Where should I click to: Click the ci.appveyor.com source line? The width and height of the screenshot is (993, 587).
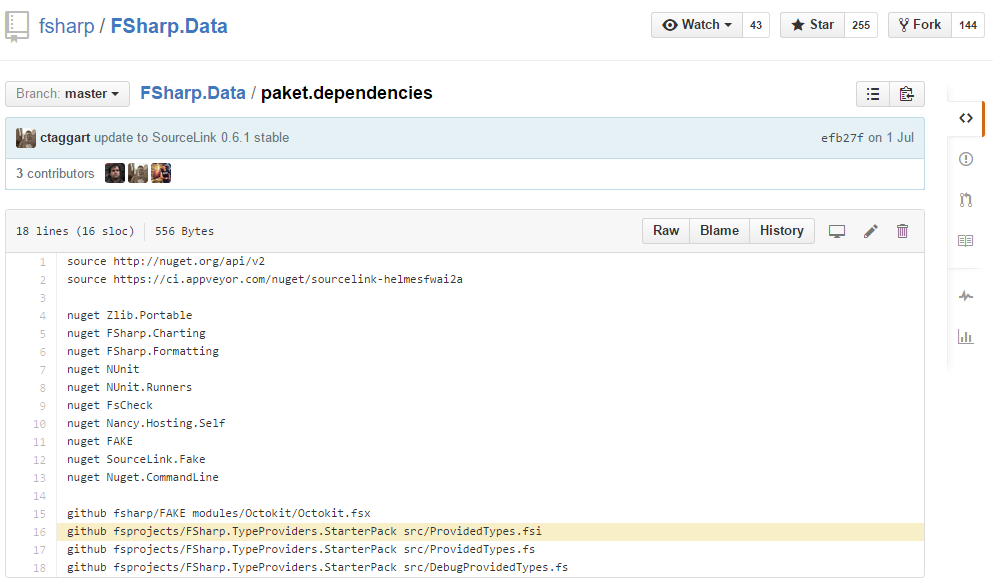point(265,279)
